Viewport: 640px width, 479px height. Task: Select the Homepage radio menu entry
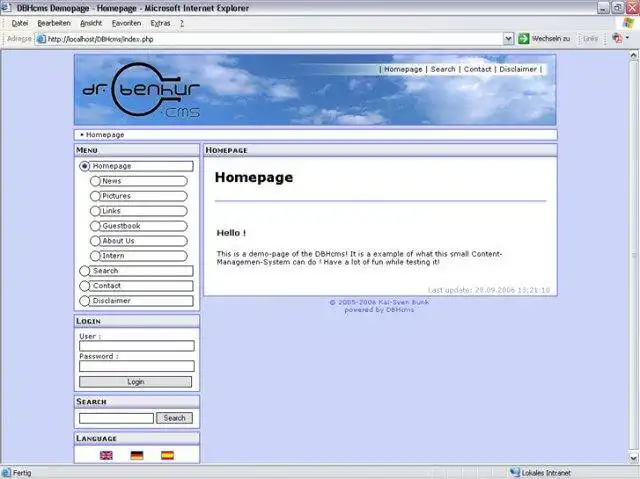pos(136,166)
